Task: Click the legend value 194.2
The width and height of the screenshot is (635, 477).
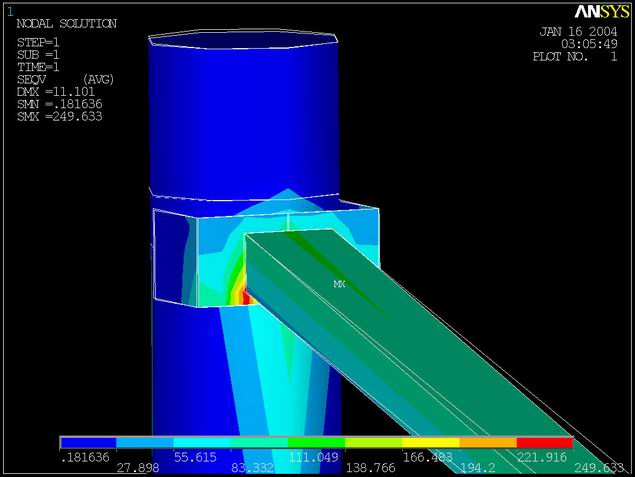Action: click(478, 468)
